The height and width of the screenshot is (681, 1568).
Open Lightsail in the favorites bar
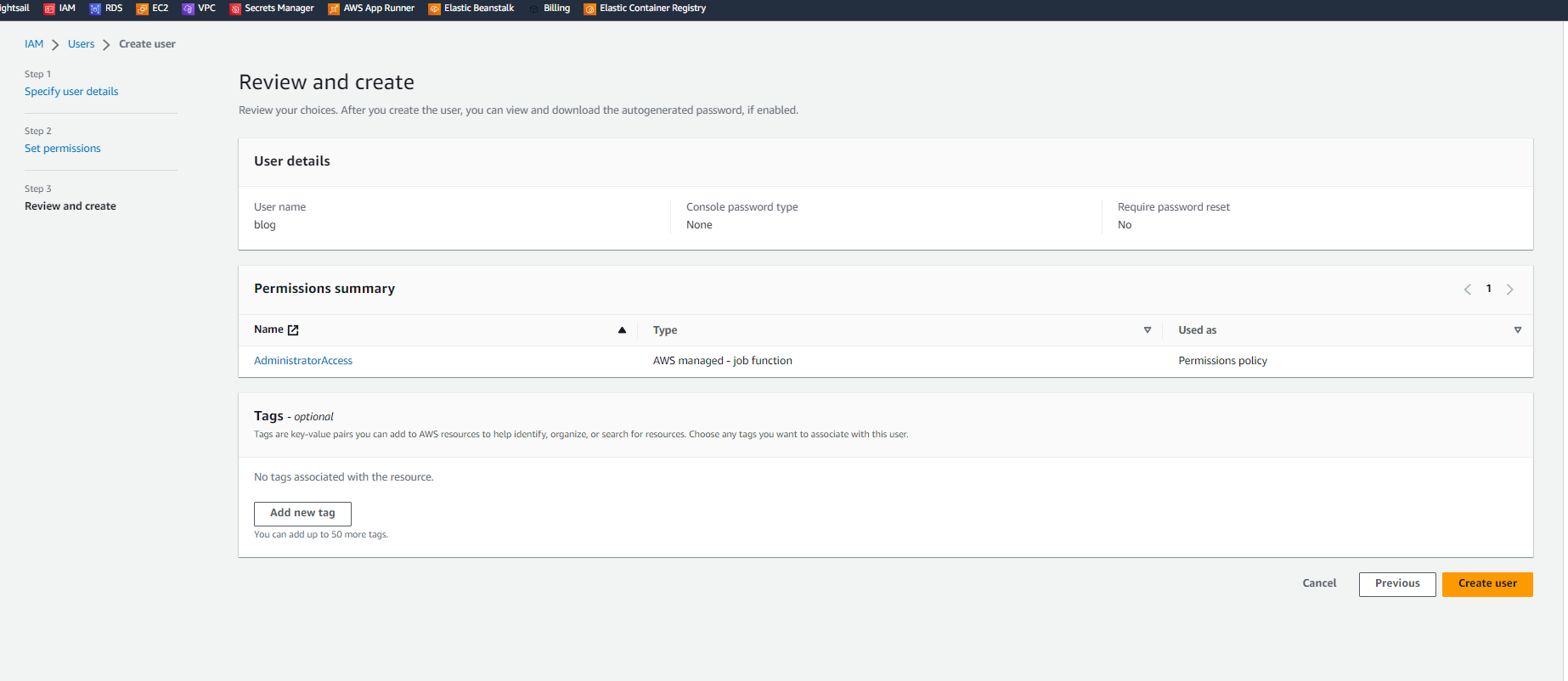pos(14,8)
